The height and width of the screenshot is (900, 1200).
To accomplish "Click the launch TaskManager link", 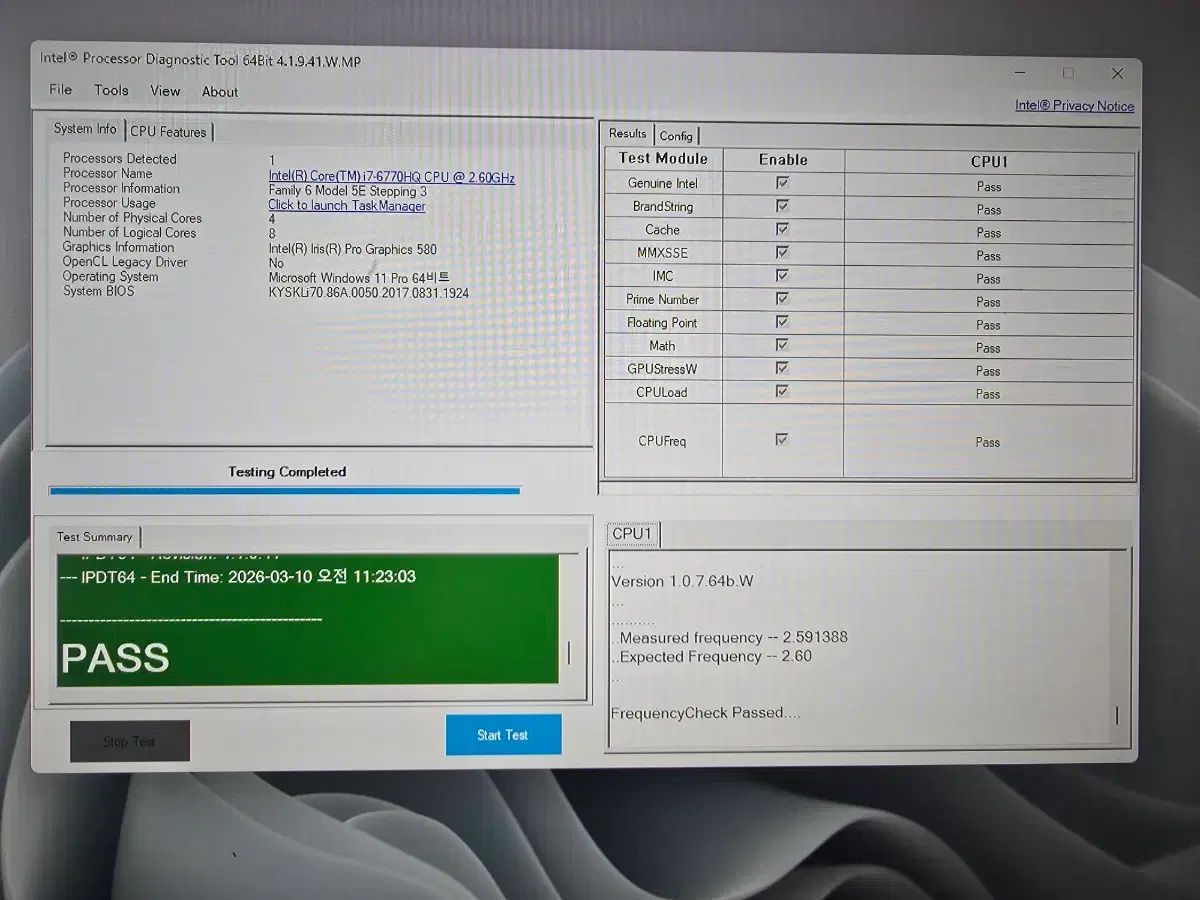I will (347, 206).
